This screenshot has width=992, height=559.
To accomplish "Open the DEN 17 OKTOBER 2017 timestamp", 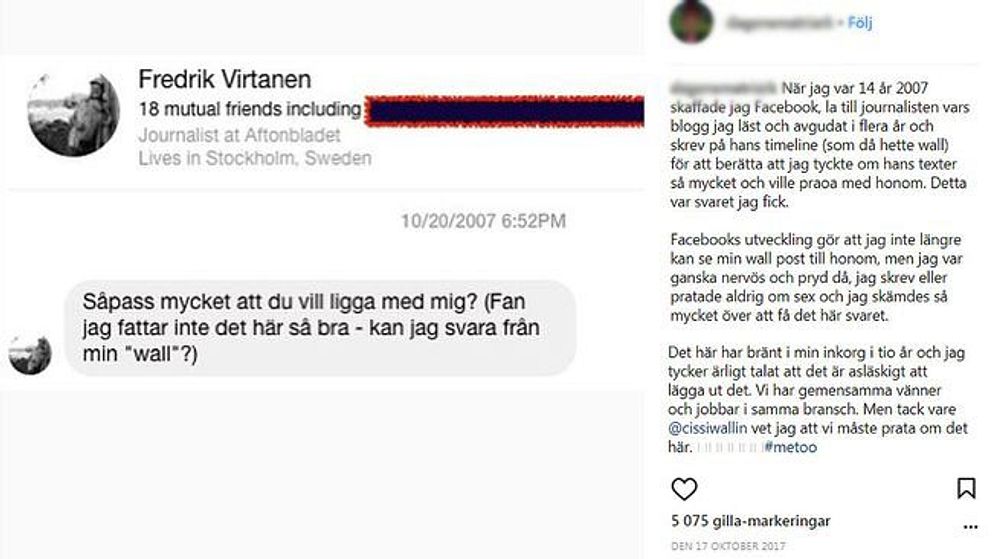I will (728, 546).
